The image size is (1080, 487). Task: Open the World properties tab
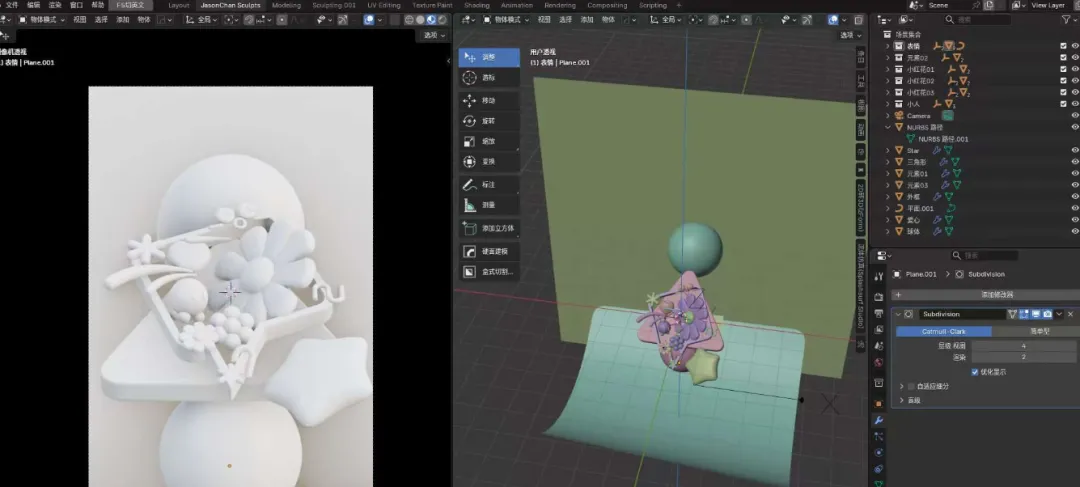click(878, 363)
